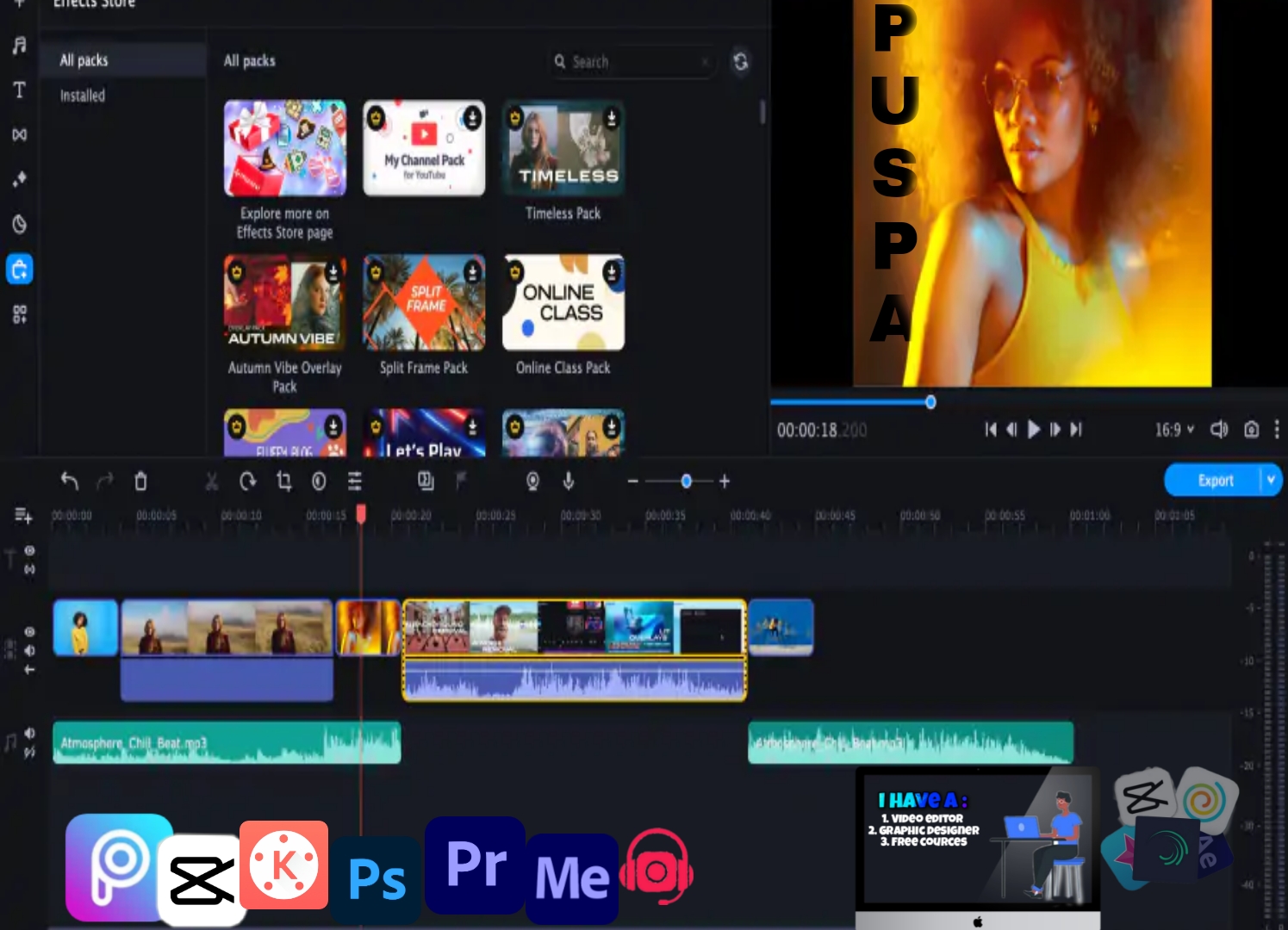Viewport: 1288px width, 930px height.
Task: Hide the main video track
Action: (x=29, y=632)
